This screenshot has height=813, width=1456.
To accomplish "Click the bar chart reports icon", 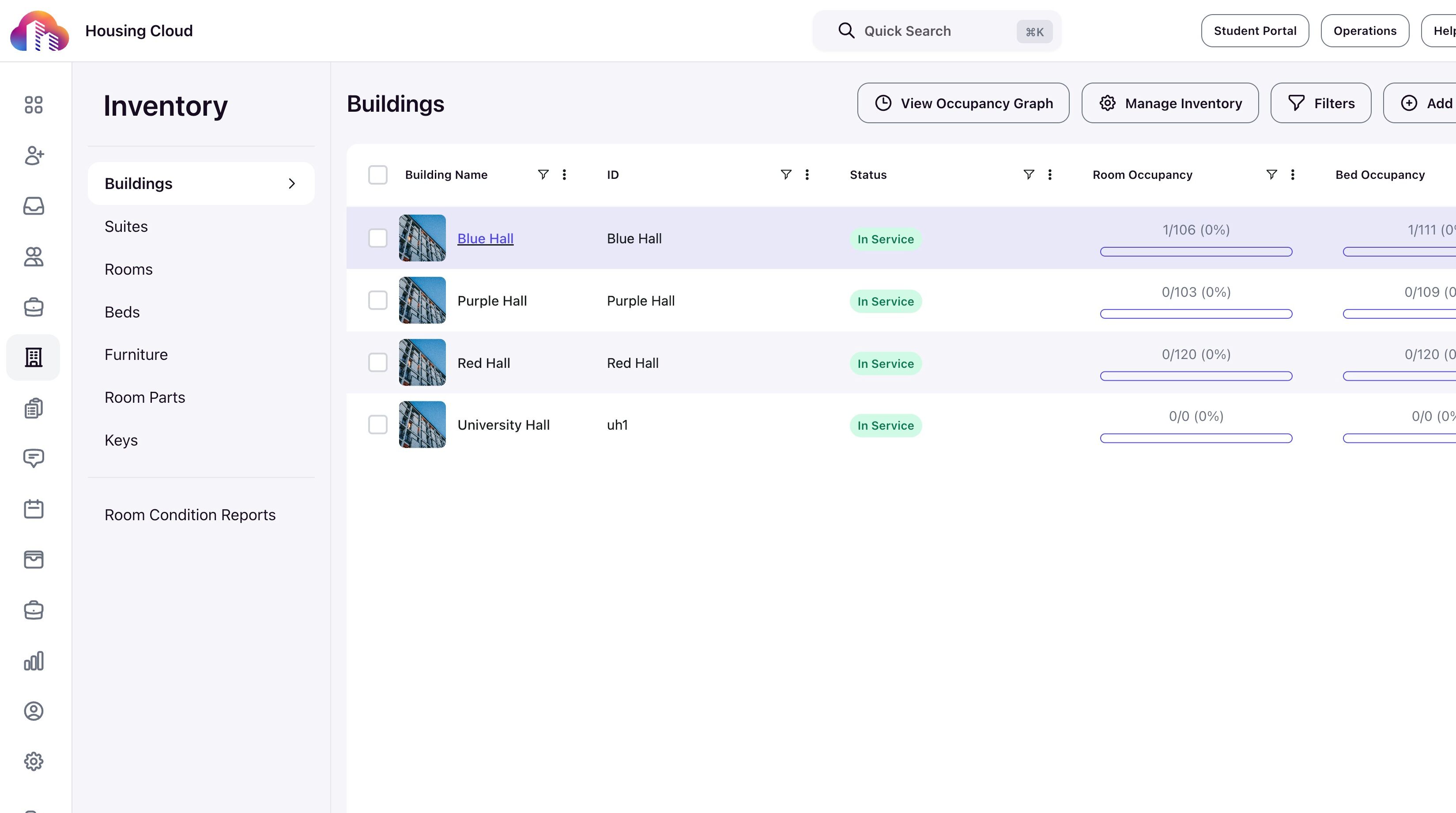I will click(34, 660).
